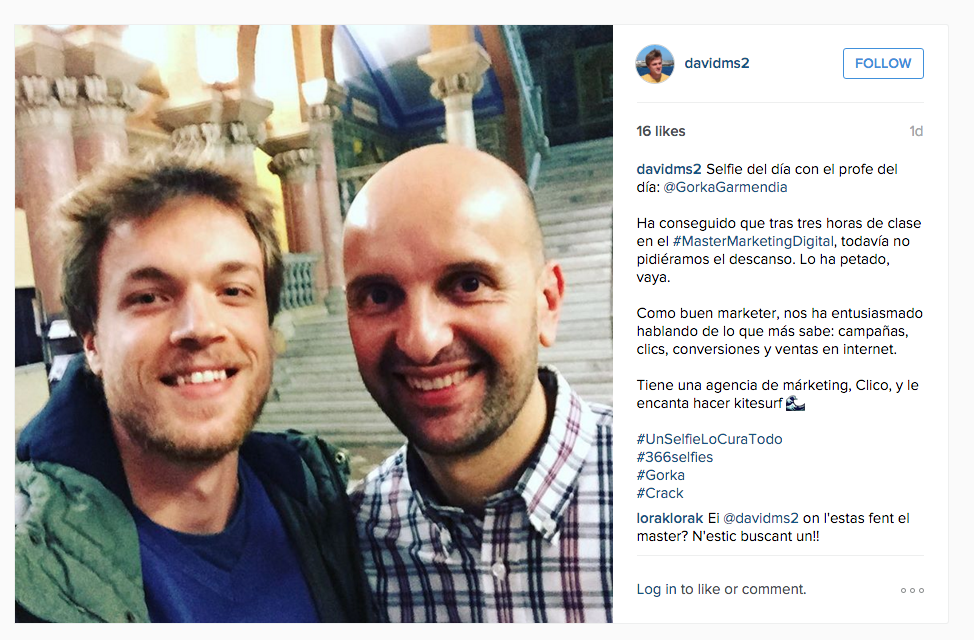
Task: Click the 16 likes count
Action: point(661,131)
